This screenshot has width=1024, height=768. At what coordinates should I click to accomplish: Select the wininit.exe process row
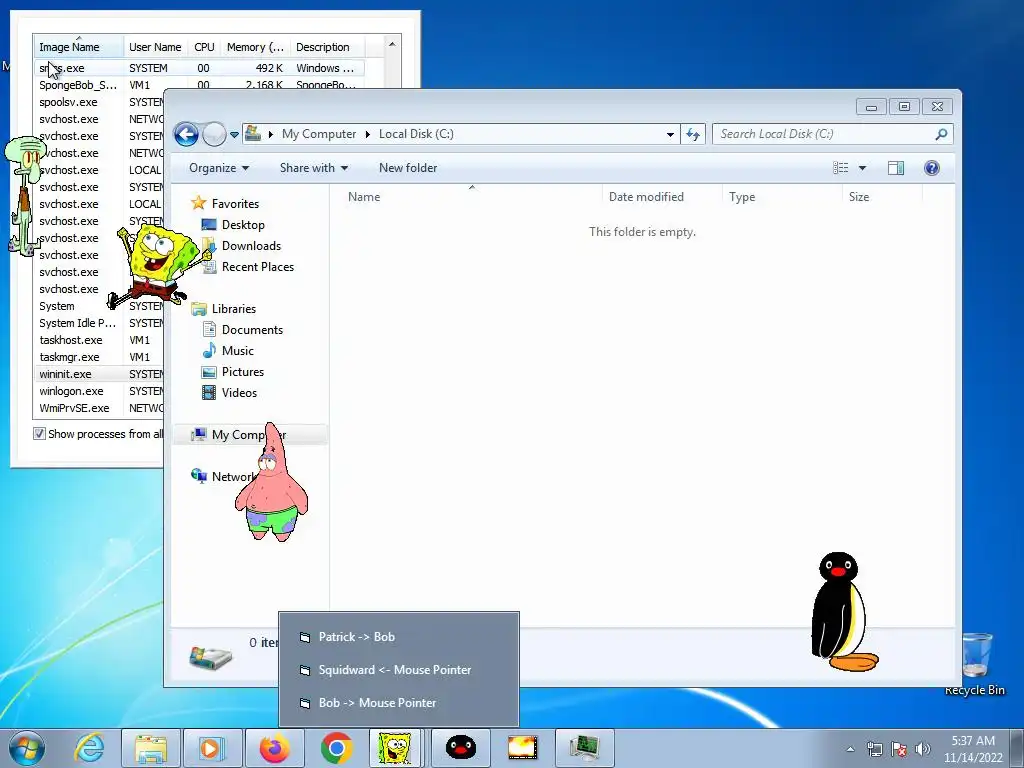click(99, 374)
